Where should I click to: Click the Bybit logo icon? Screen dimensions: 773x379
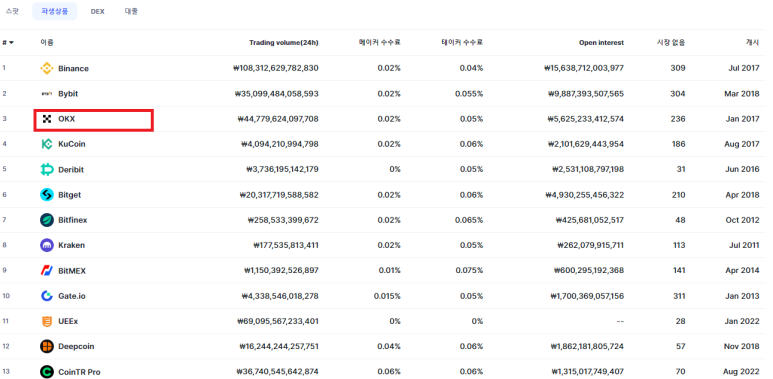tap(47, 94)
